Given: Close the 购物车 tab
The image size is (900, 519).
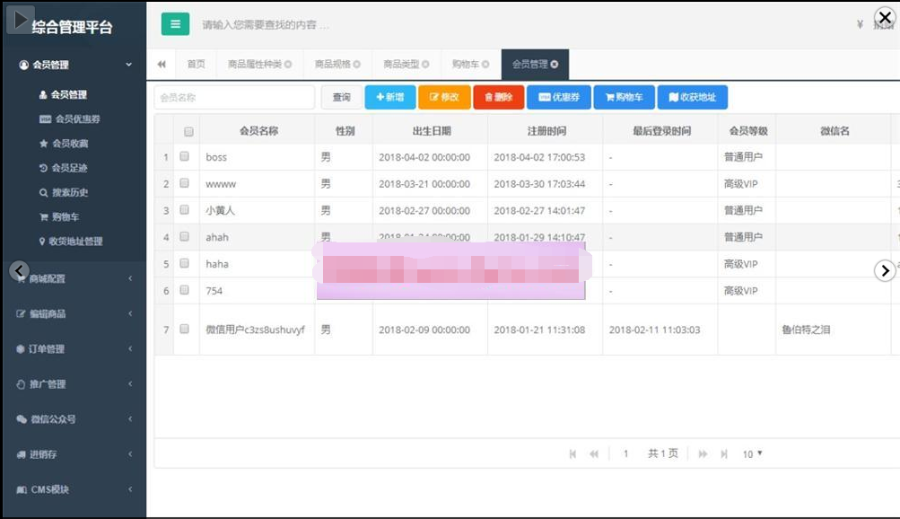Looking at the screenshot, I should pyautogui.click(x=486, y=64).
